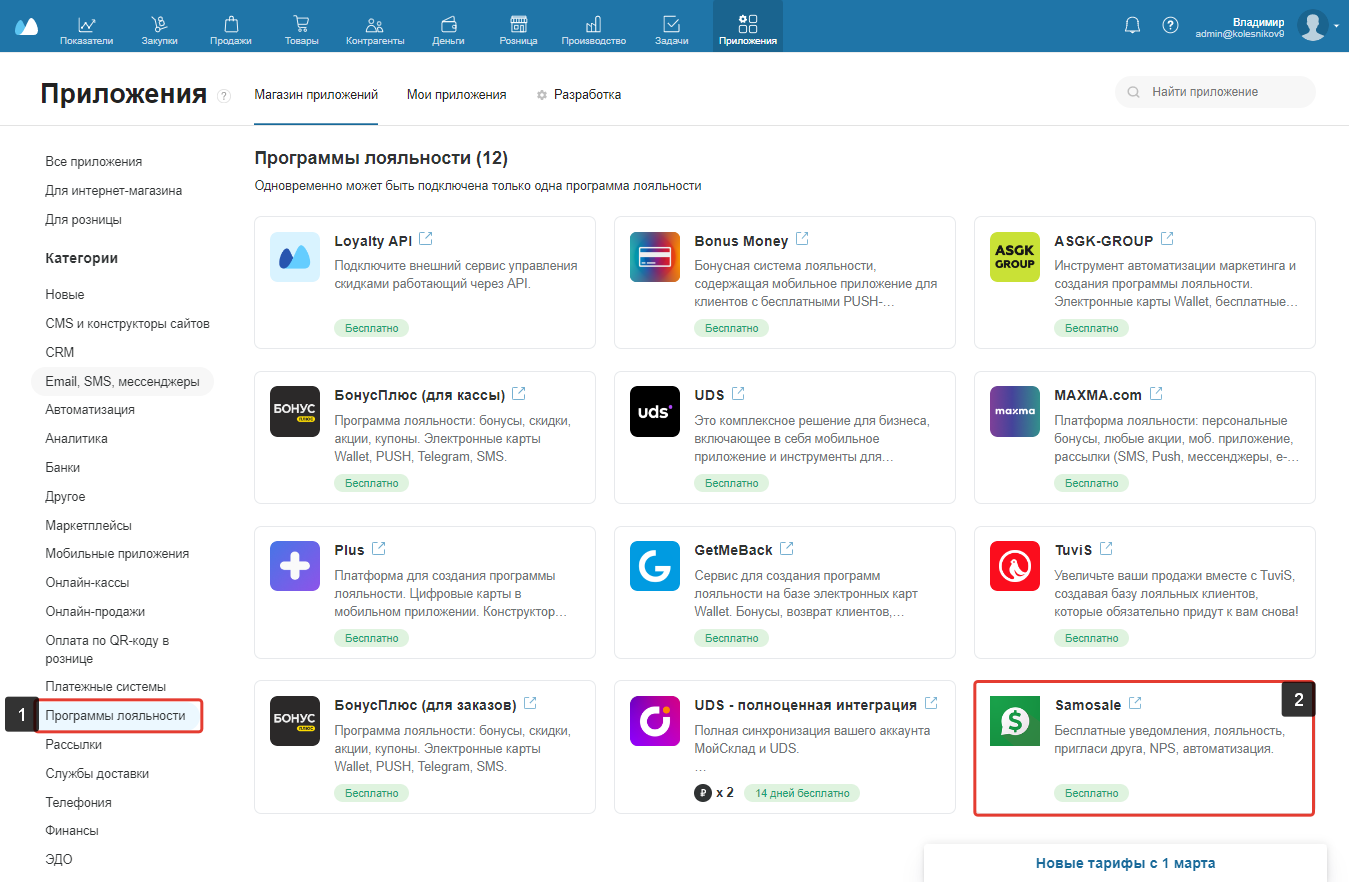Select the Платежные системы category

(106, 686)
